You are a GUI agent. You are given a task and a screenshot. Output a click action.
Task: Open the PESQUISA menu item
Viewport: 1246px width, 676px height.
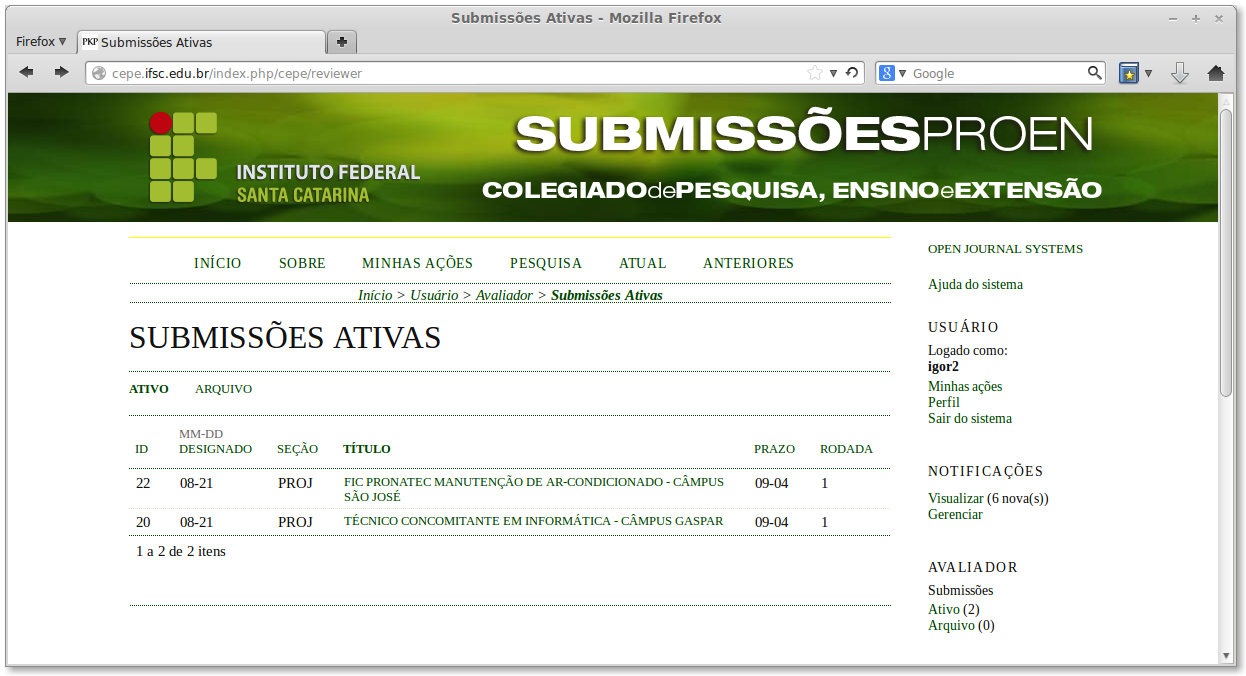click(x=546, y=263)
